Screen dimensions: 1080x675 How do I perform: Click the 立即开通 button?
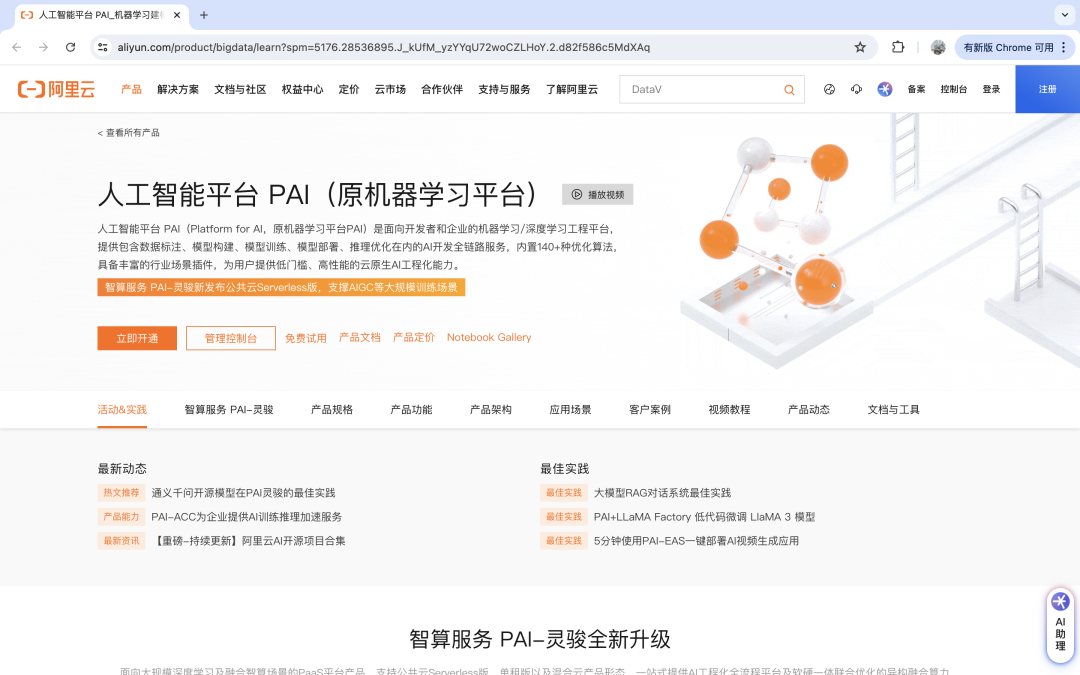coord(136,338)
